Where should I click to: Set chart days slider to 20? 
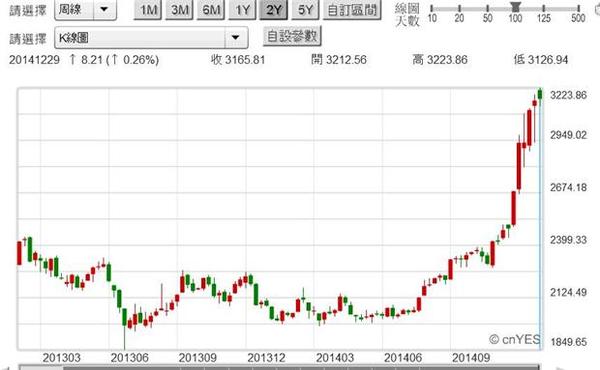459,8
